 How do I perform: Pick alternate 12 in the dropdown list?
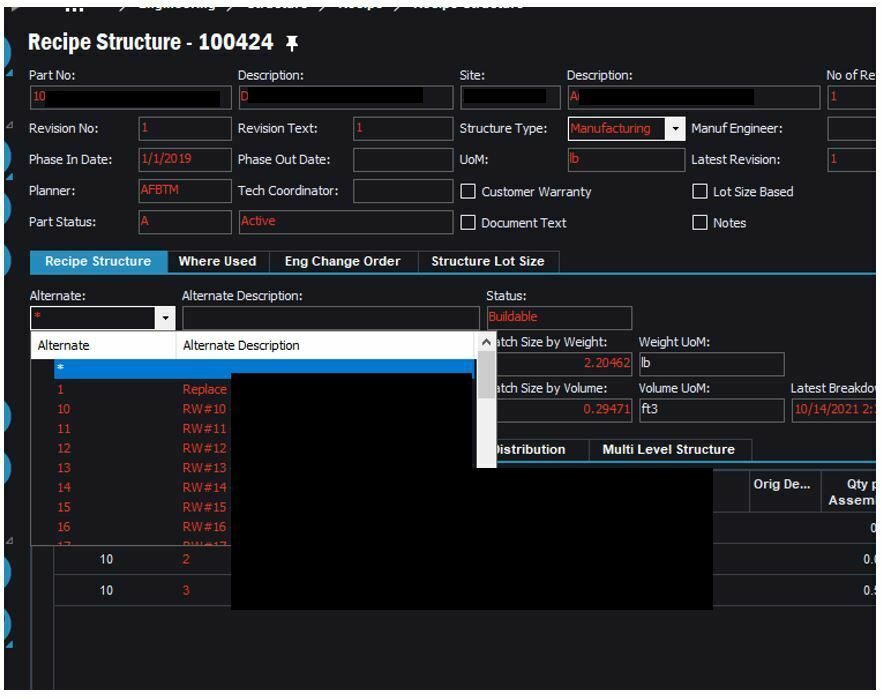tap(144, 448)
